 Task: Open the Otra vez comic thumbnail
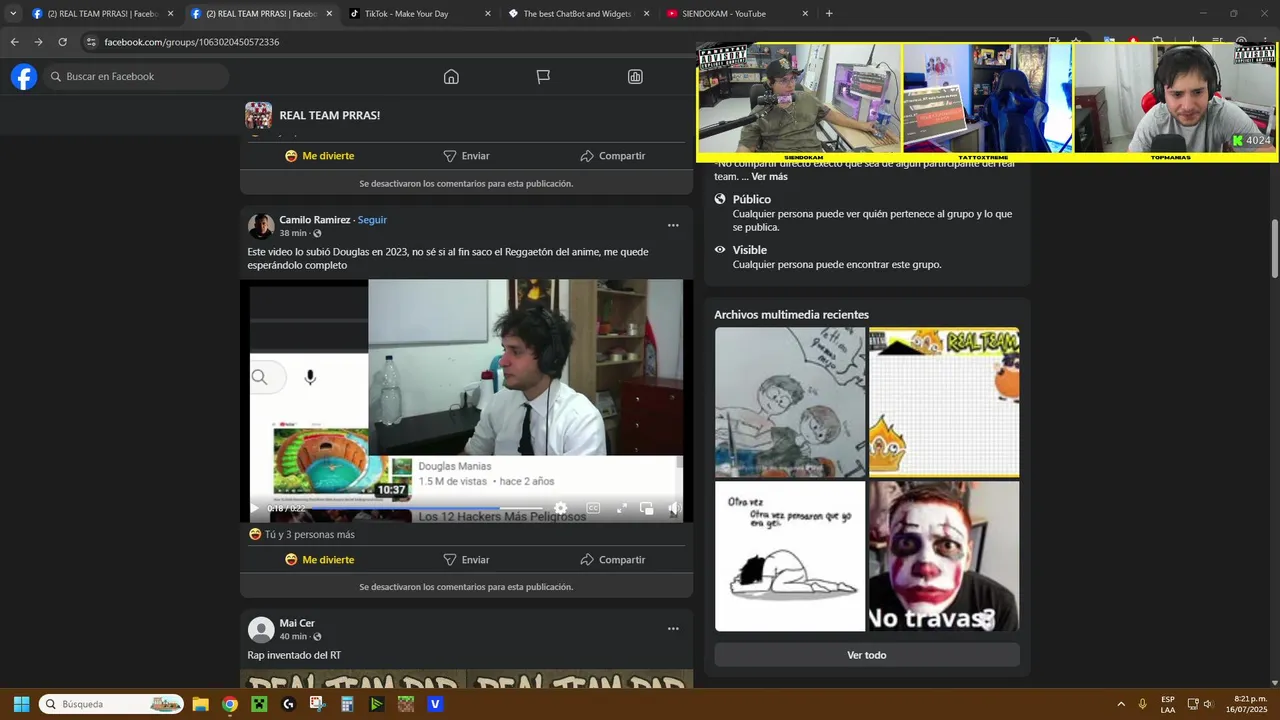(x=790, y=556)
